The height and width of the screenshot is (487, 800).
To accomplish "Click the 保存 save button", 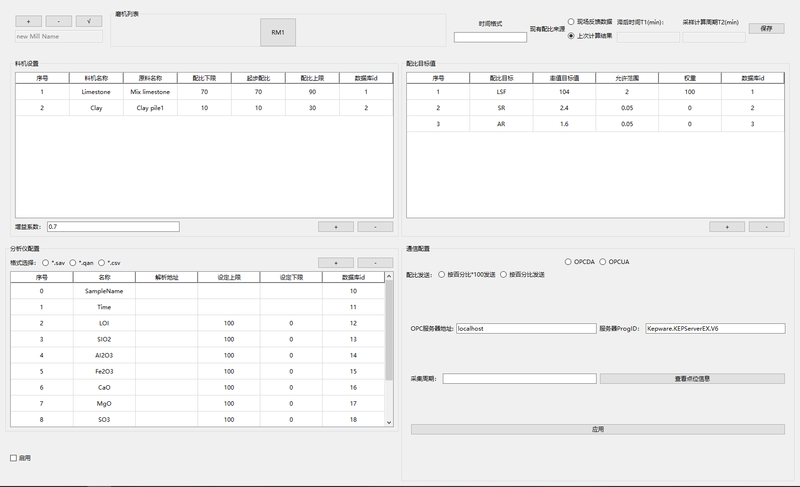I will [766, 29].
